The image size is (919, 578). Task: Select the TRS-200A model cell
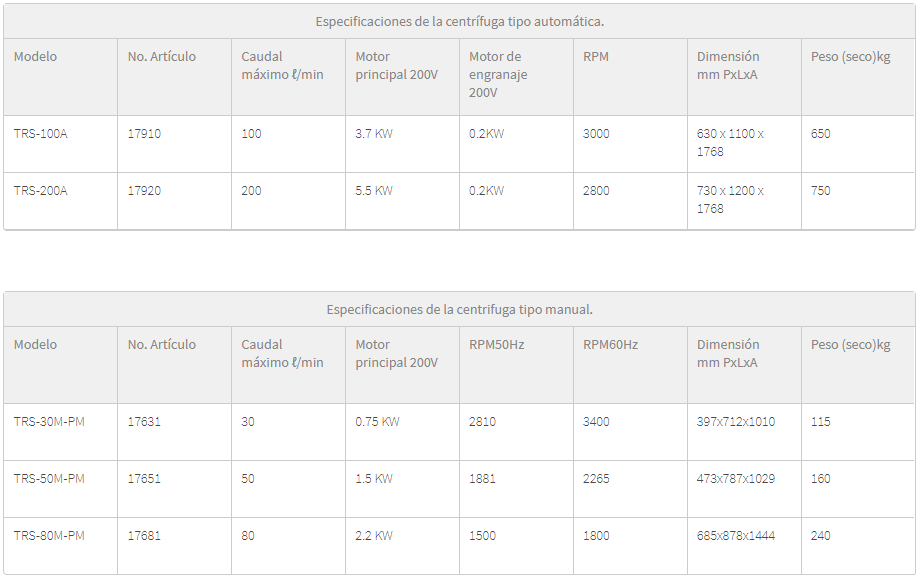[41, 191]
